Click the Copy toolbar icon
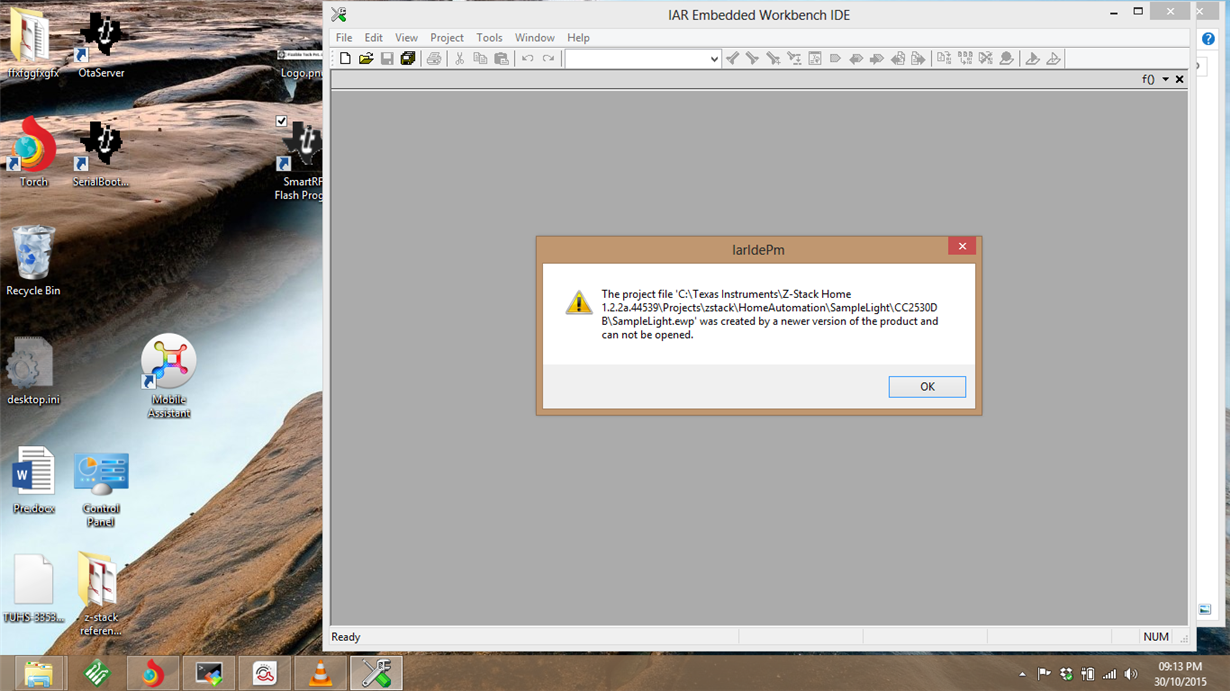 (481, 59)
